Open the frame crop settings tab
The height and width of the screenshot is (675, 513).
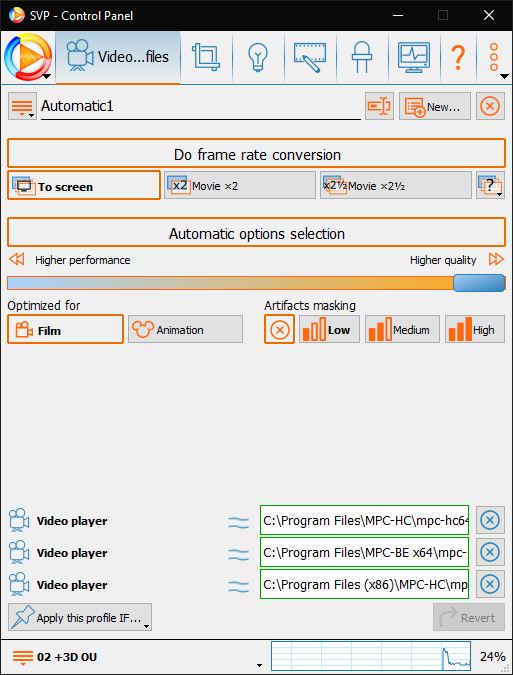coord(206,57)
